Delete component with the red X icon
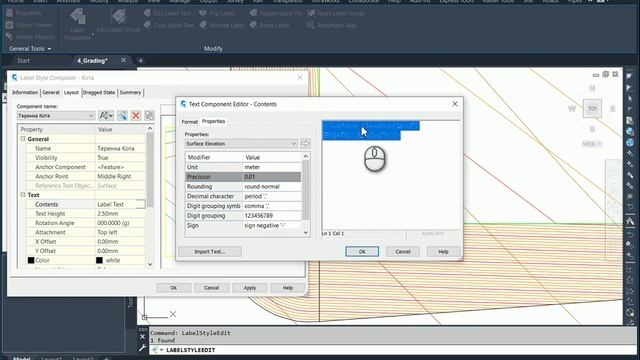 point(136,116)
